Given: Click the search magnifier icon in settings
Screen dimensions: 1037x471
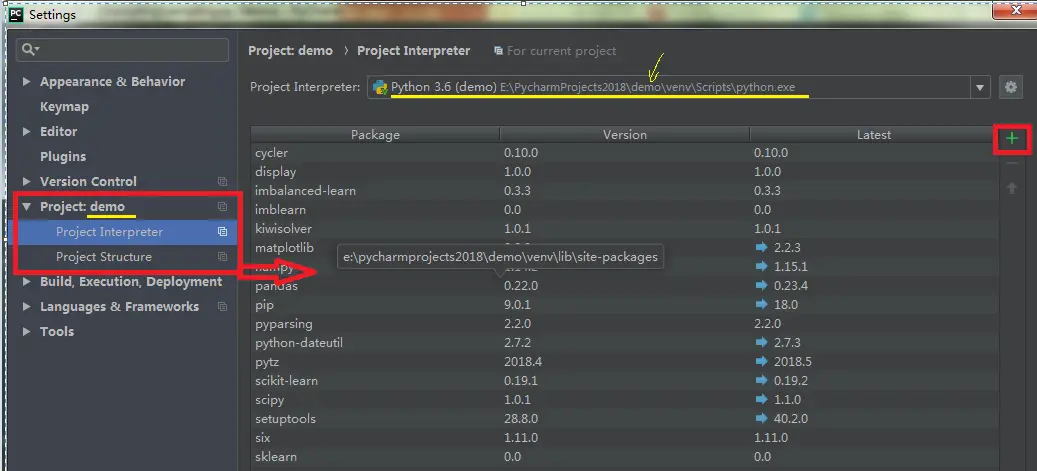Looking at the screenshot, I should [x=29, y=50].
